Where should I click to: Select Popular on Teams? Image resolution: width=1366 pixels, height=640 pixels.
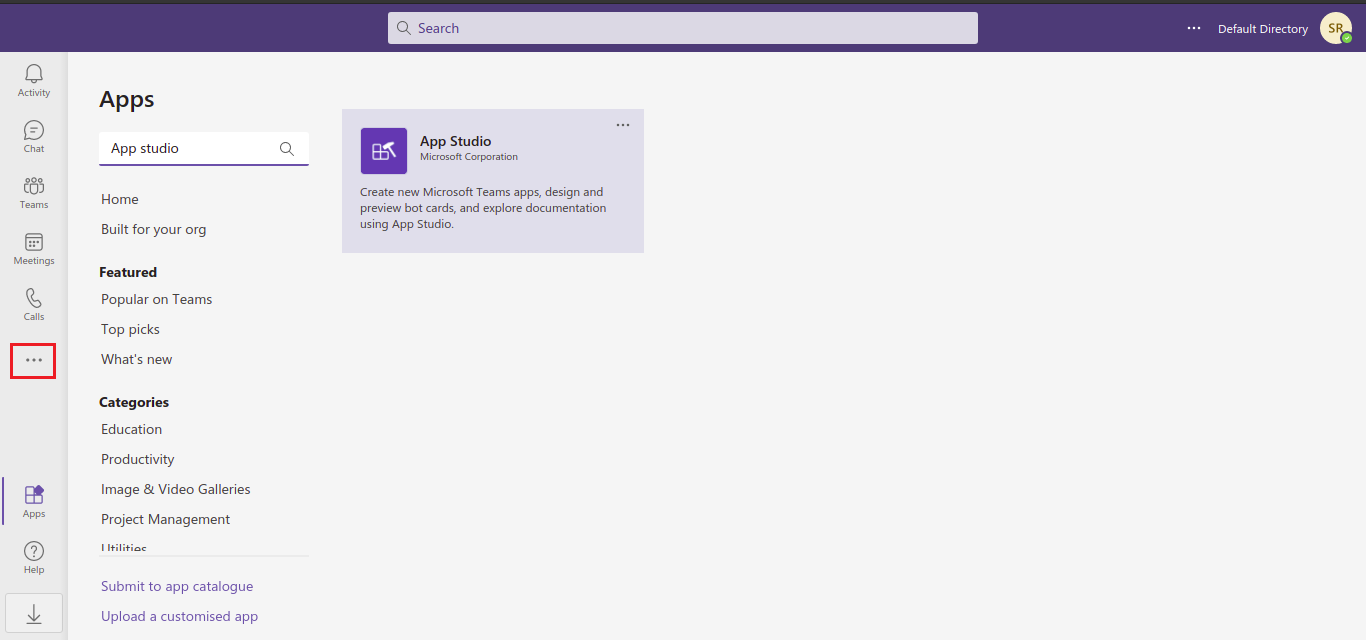tap(157, 299)
